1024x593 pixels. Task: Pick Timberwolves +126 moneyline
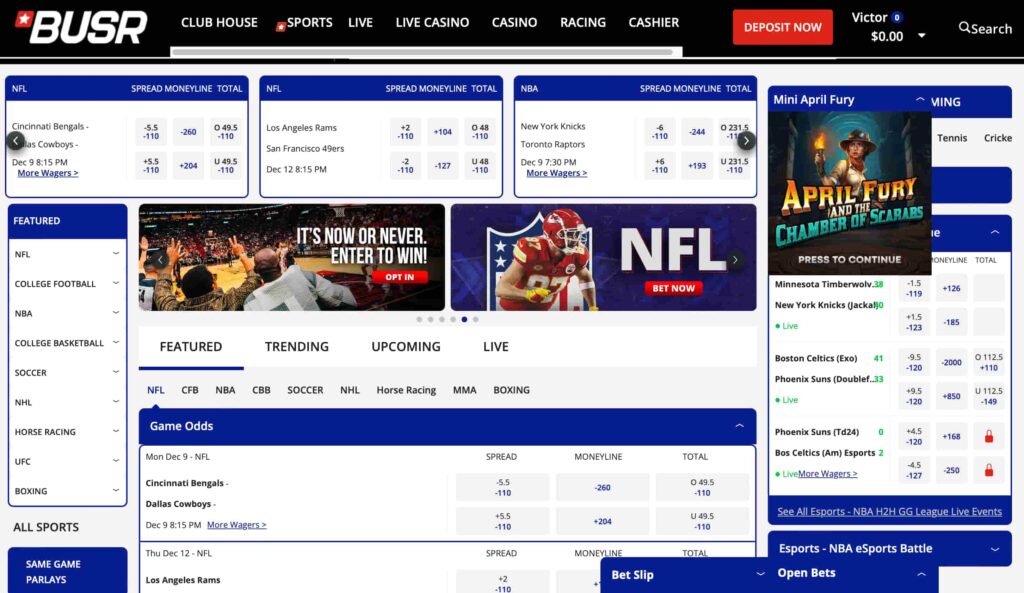pyautogui.click(x=952, y=288)
